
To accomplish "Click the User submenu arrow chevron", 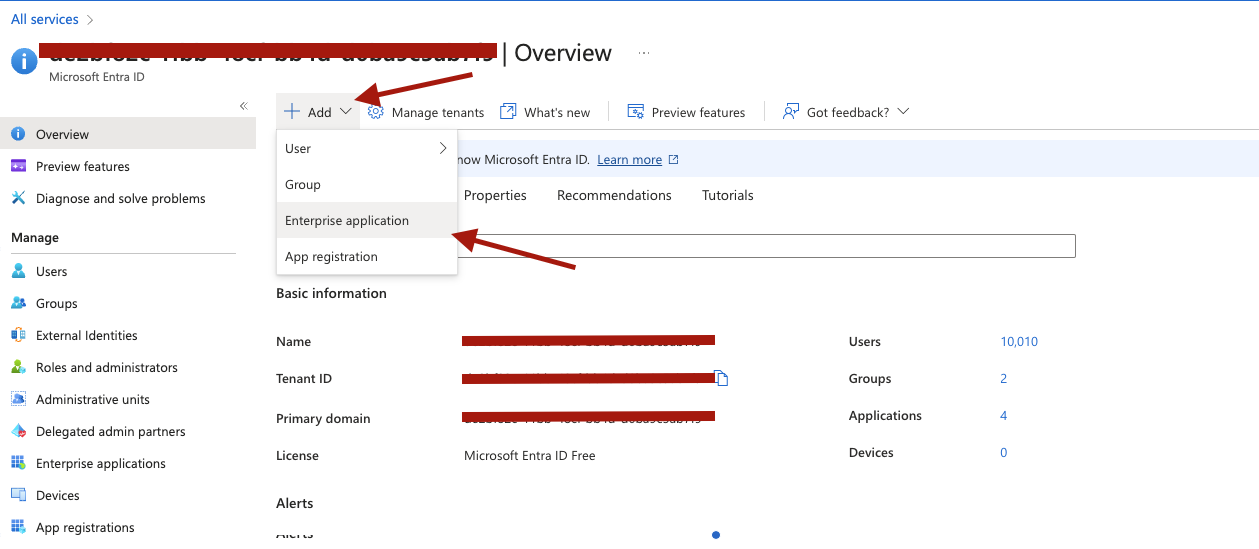I will (x=443, y=148).
